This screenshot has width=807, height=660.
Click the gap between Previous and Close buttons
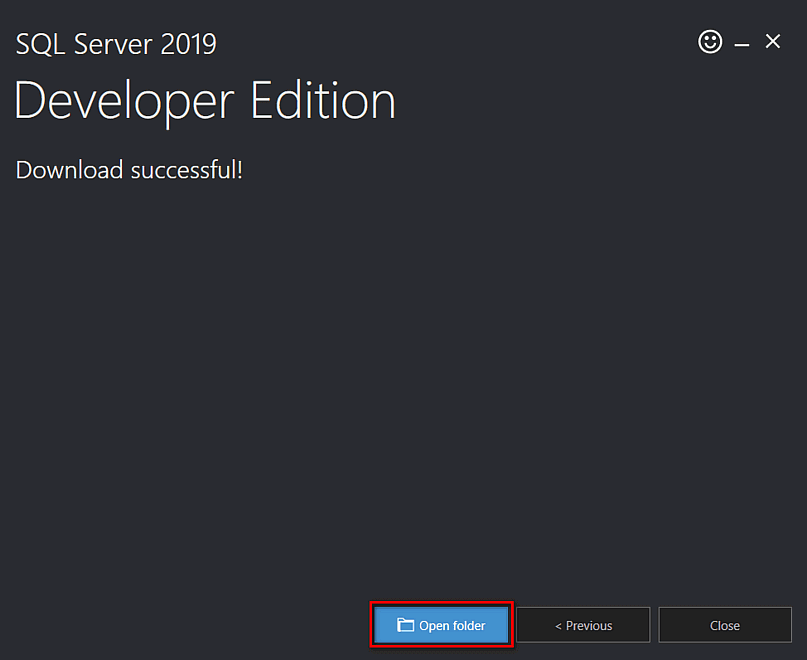point(654,625)
